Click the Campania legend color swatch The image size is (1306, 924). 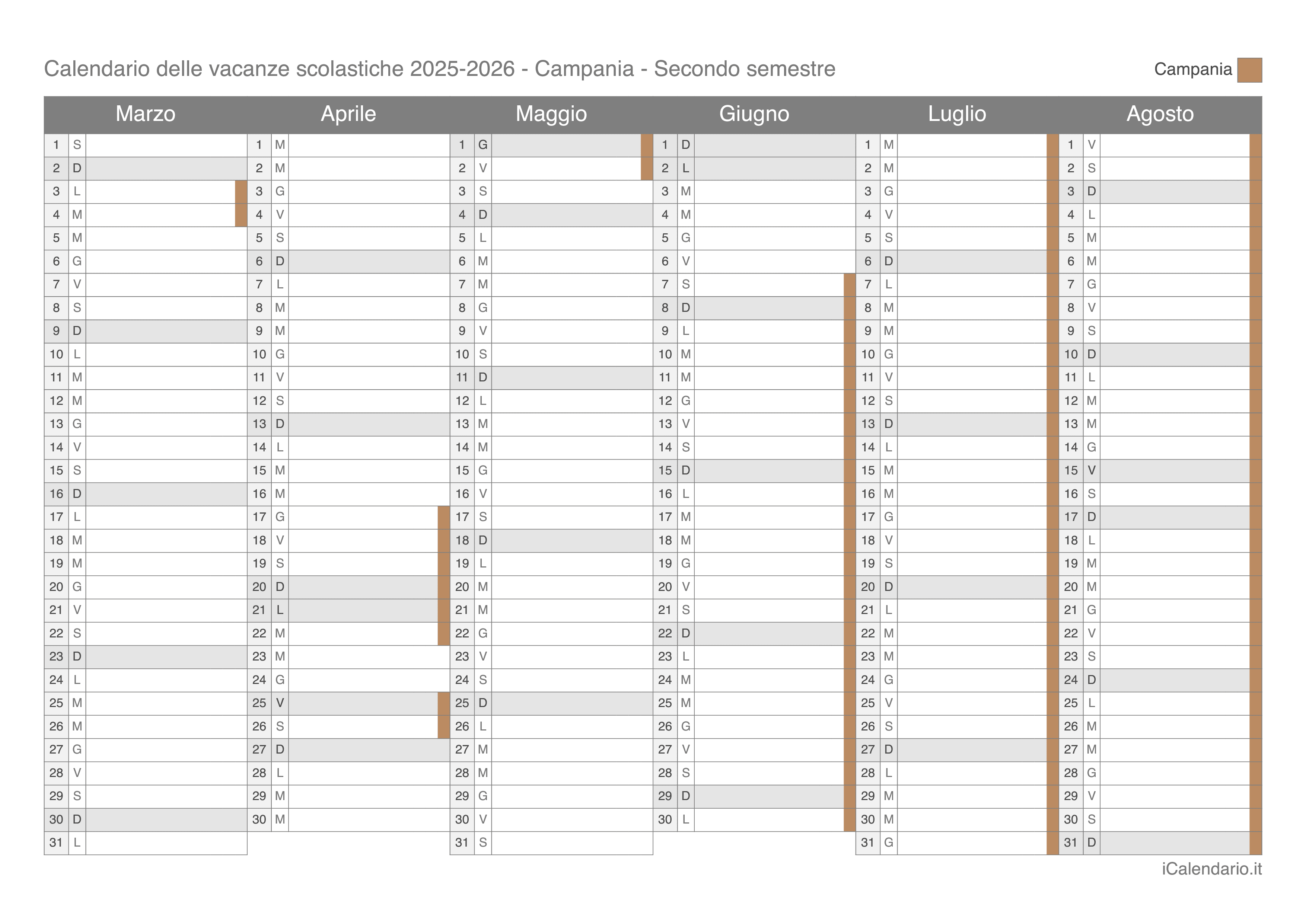pos(1249,70)
